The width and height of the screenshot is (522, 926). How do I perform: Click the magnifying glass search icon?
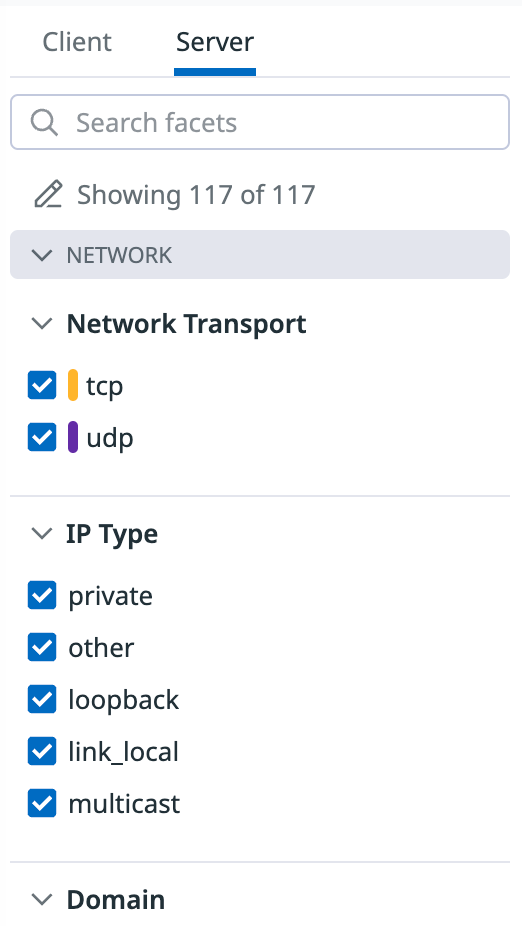coord(44,123)
